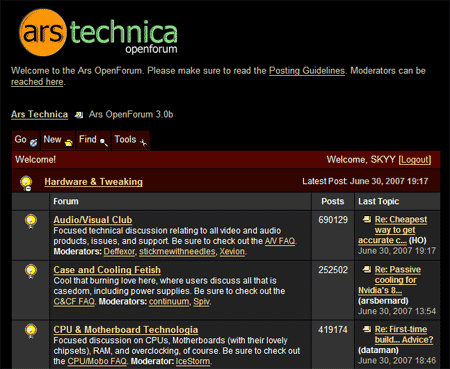Click the 'June 30, 2007 13:54' timestamp

click(397, 311)
